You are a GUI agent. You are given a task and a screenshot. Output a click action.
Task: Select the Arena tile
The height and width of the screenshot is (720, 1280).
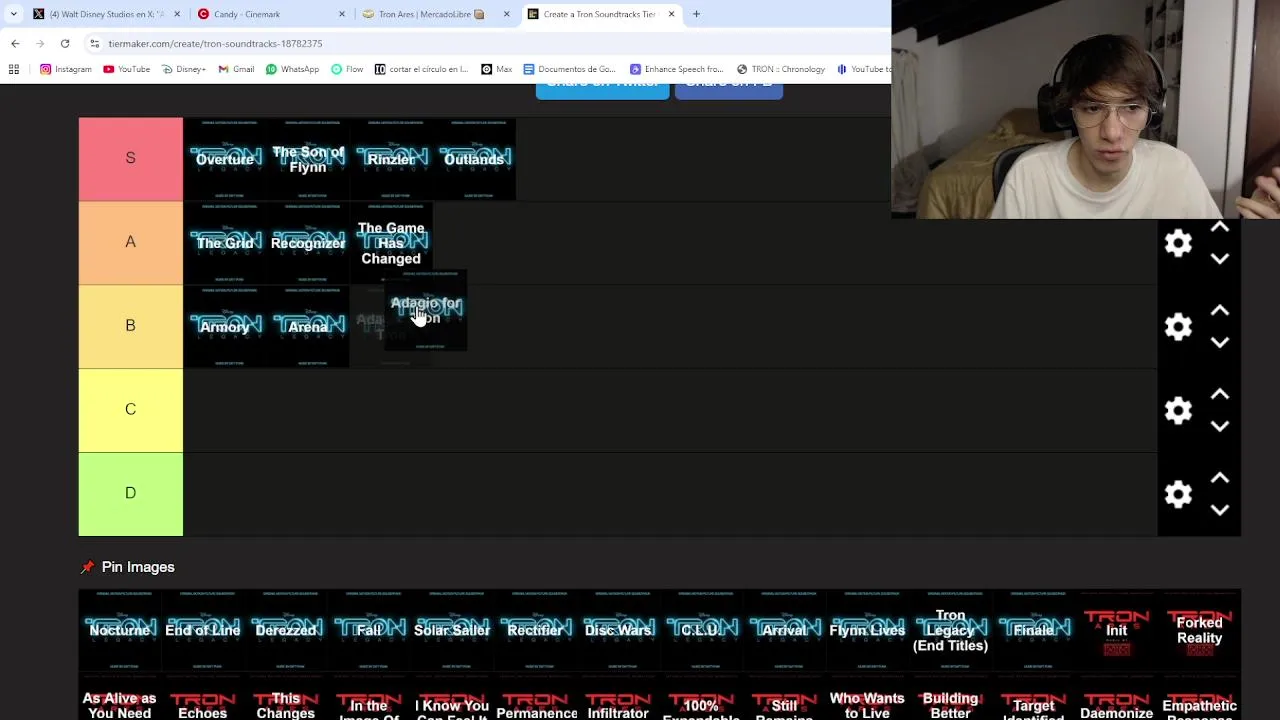click(x=308, y=326)
